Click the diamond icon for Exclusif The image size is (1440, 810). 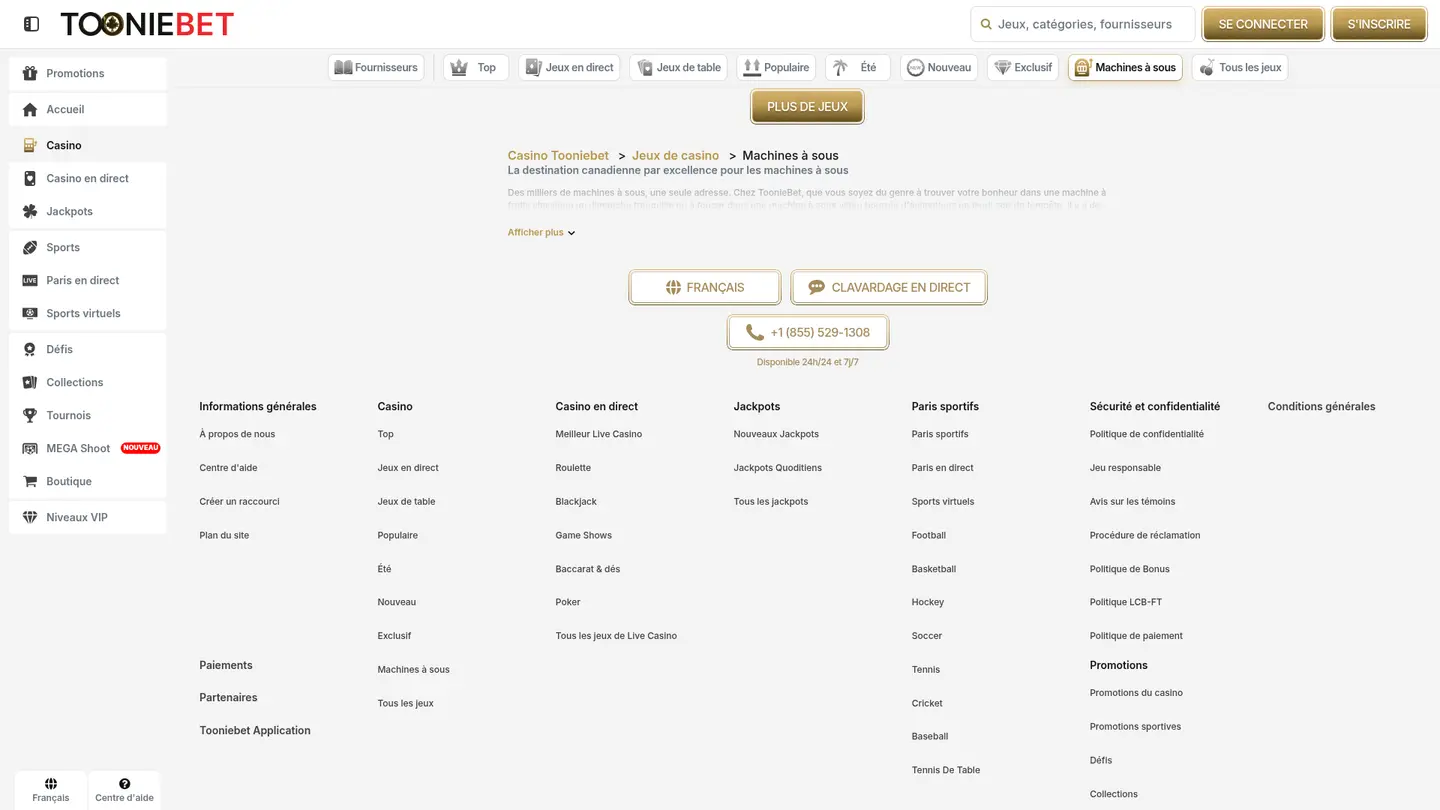tap(1002, 67)
